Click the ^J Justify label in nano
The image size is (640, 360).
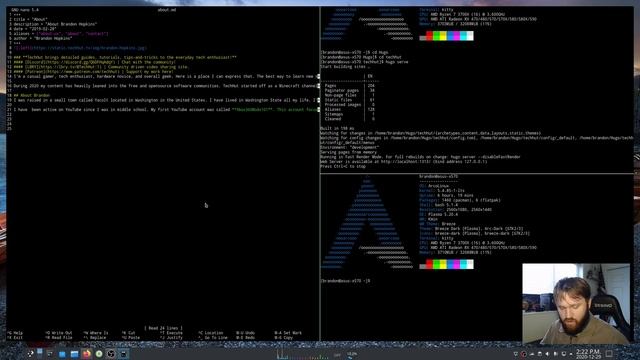pos(171,338)
